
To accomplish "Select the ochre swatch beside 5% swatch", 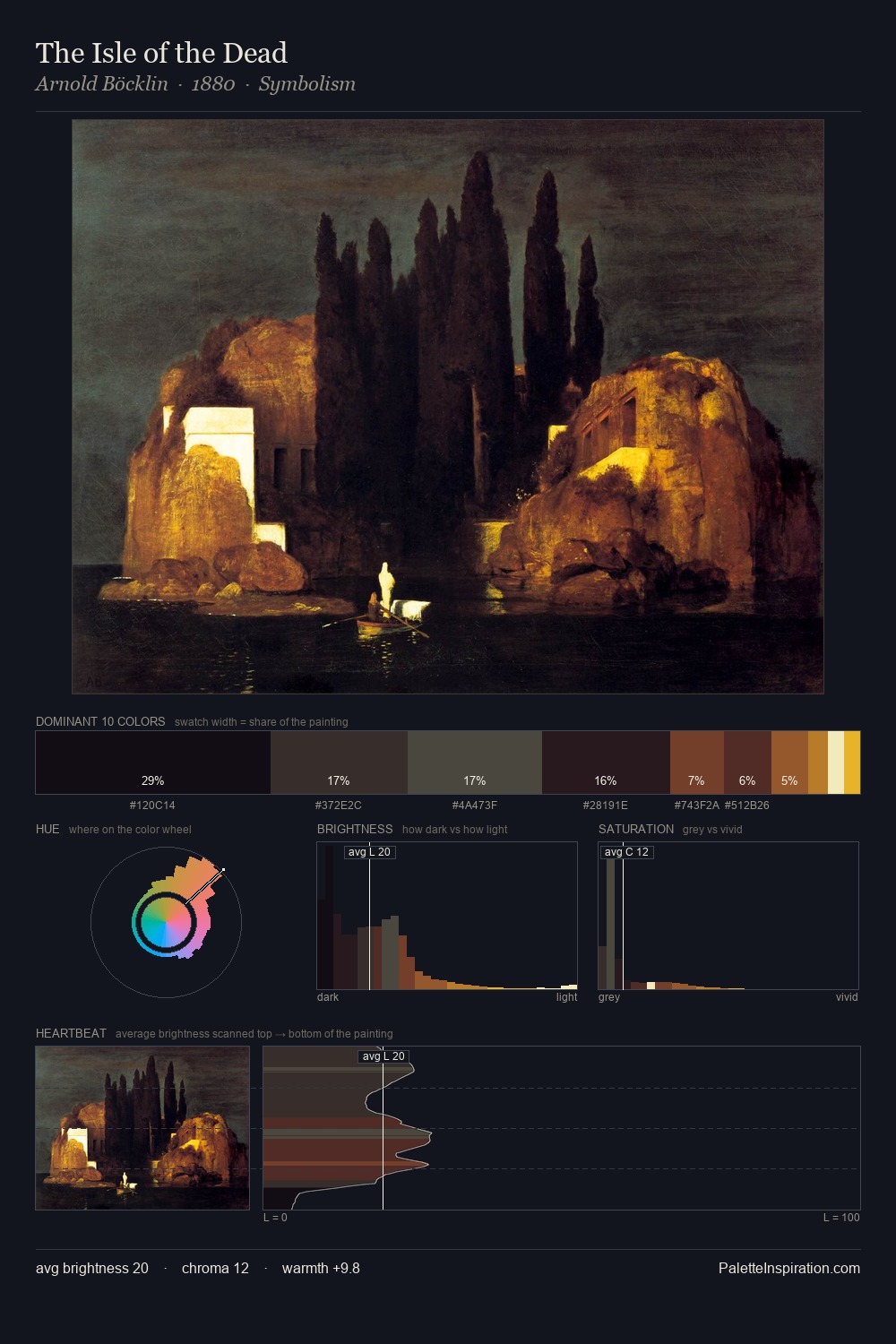I will pos(818,762).
